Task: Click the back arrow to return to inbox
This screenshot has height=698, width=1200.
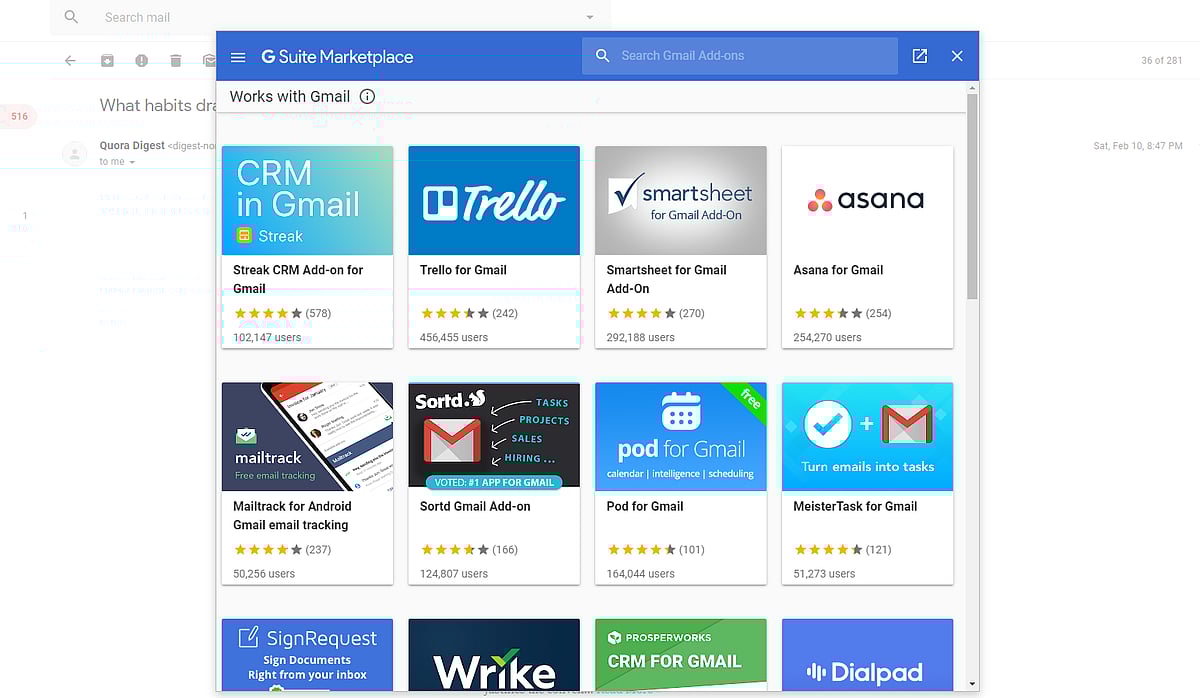Action: 69,60
